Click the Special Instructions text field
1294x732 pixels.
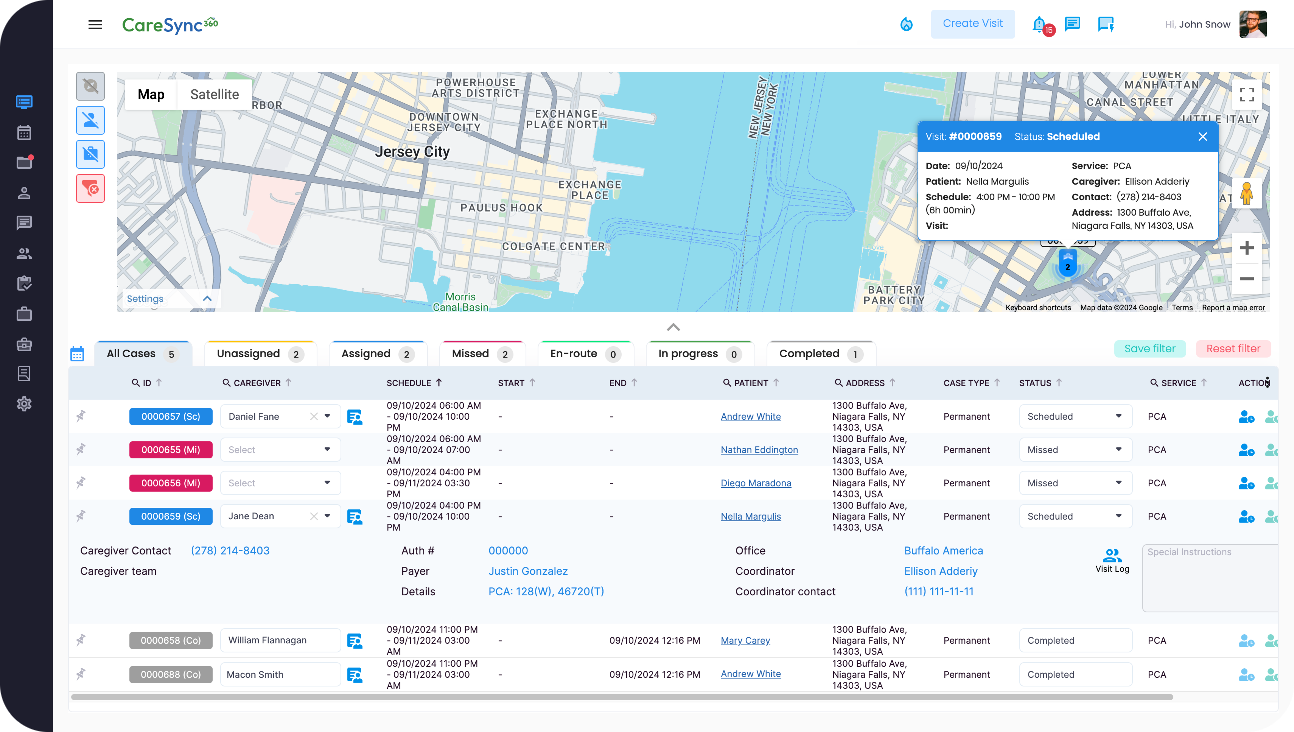point(1212,578)
